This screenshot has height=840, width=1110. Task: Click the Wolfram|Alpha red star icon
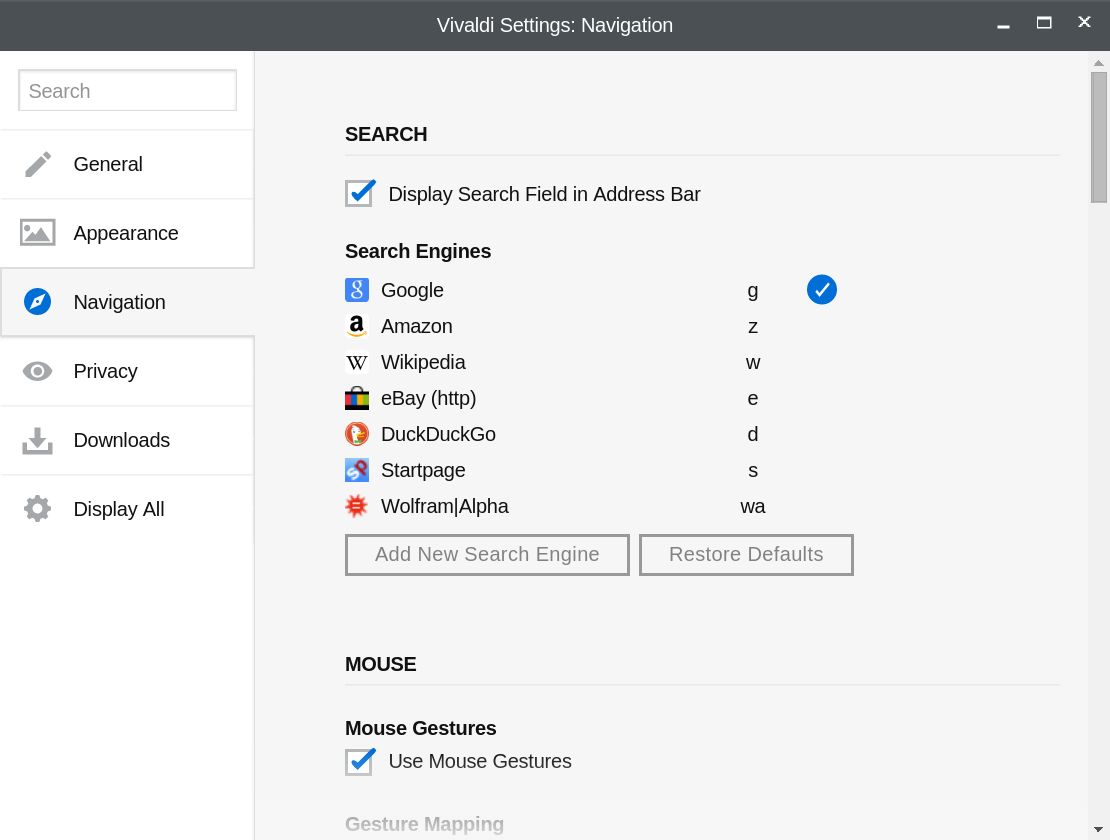coord(357,506)
